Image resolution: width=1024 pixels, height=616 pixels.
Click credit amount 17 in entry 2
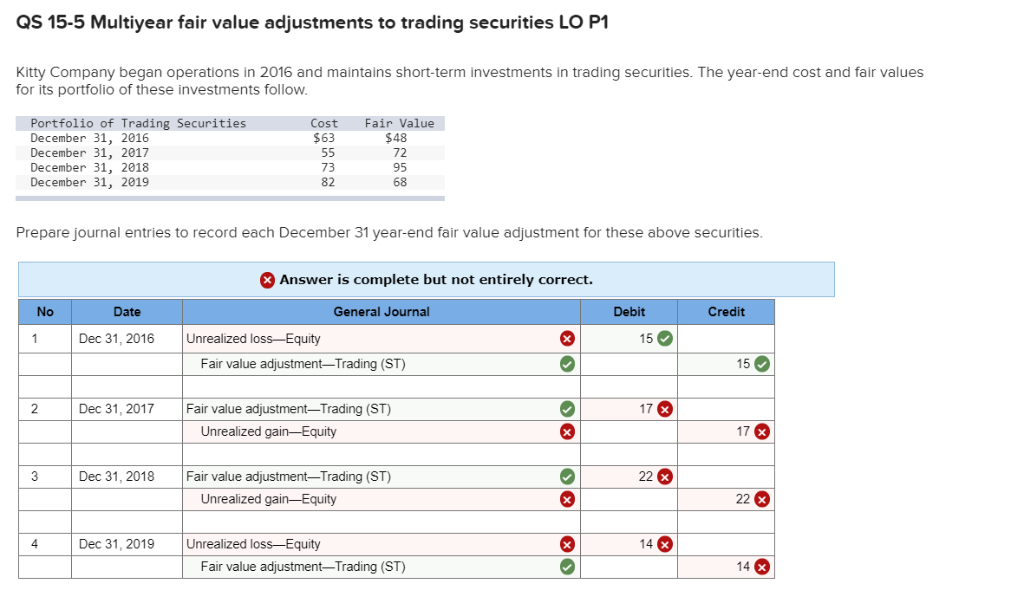click(x=743, y=432)
